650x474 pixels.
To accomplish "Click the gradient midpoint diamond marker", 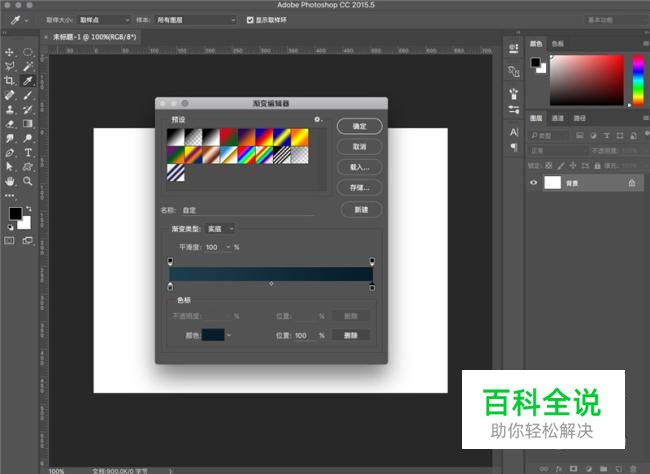I will (271, 284).
